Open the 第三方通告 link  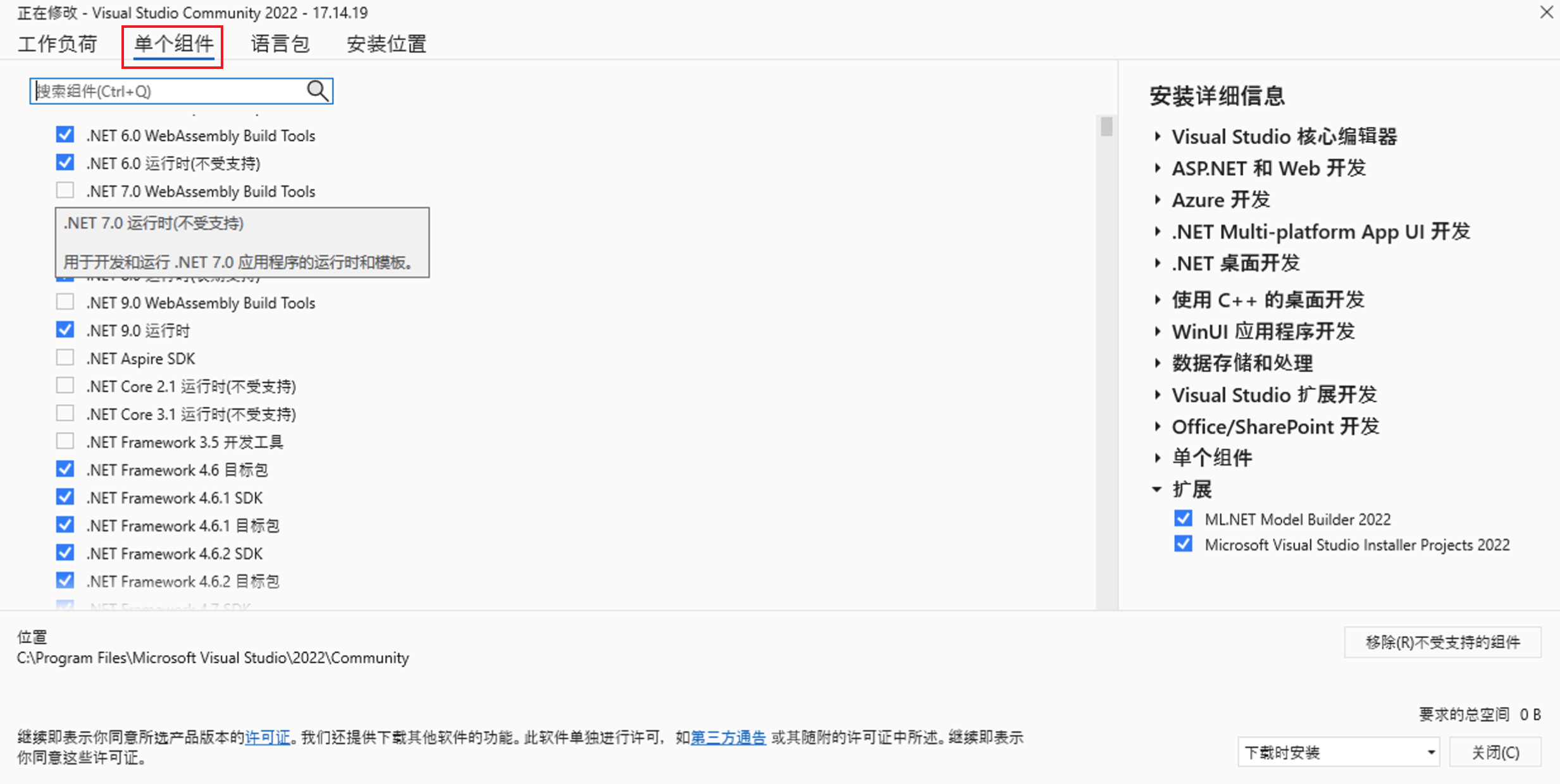coord(727,737)
